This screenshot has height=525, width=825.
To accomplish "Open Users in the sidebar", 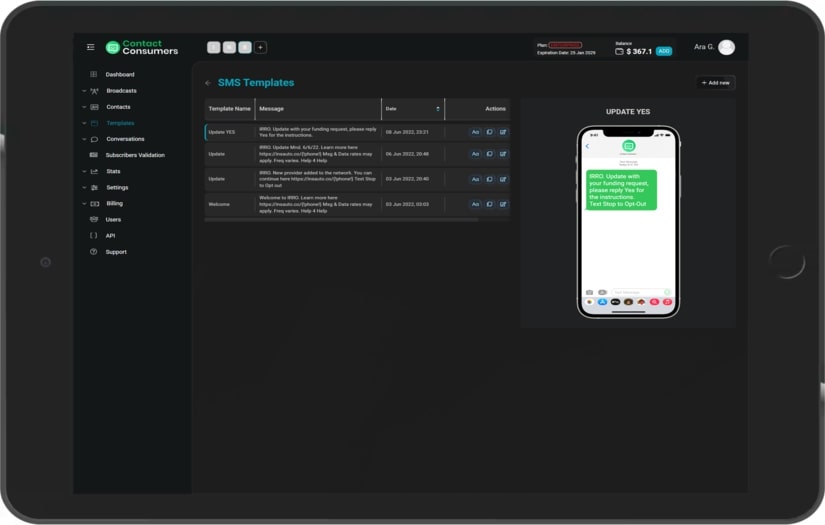I will click(x=113, y=220).
